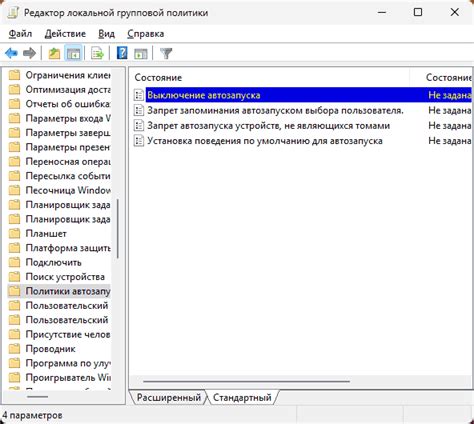
Task: Go up one level folder icon
Action: tap(54, 53)
